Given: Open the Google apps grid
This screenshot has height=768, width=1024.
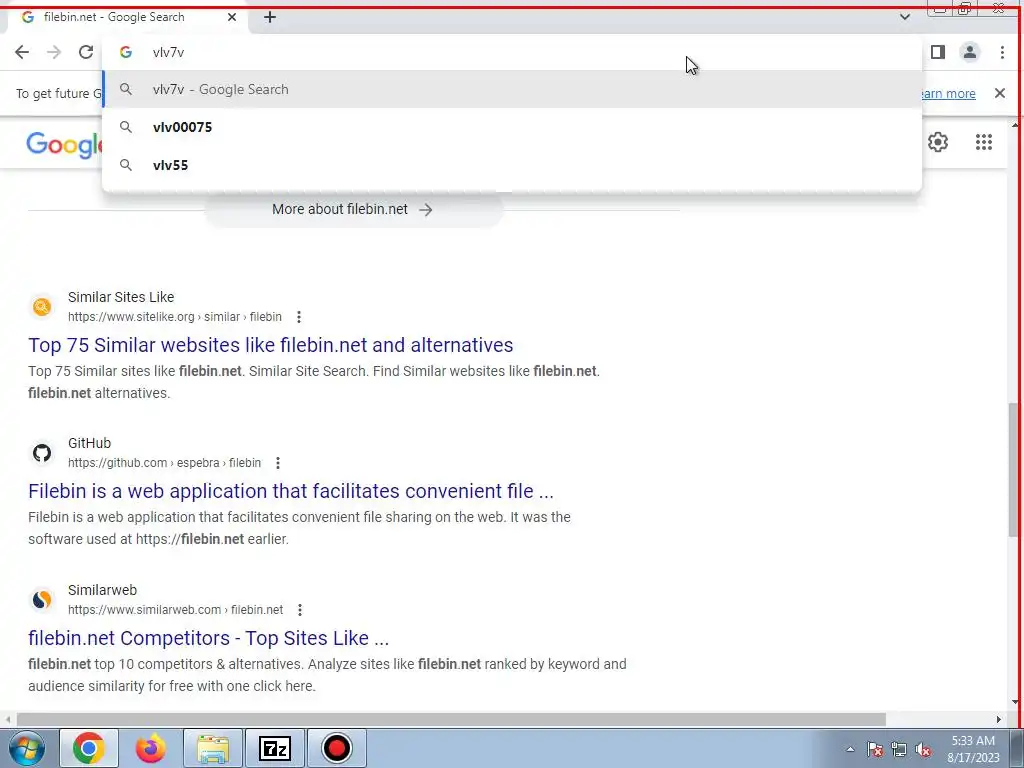Looking at the screenshot, I should [x=984, y=142].
